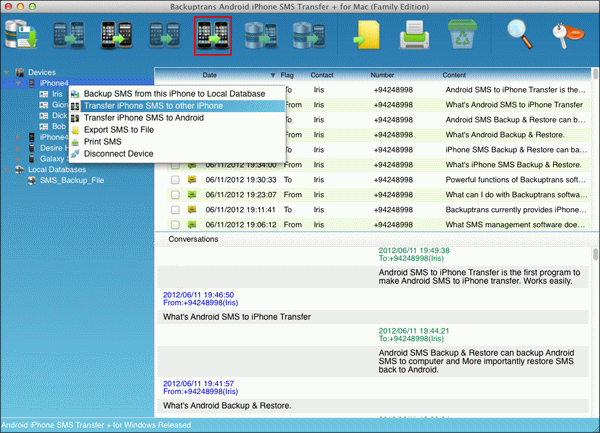Viewport: 600px width, 433px height.
Task: Click the printer toolbar icon
Action: 414,35
